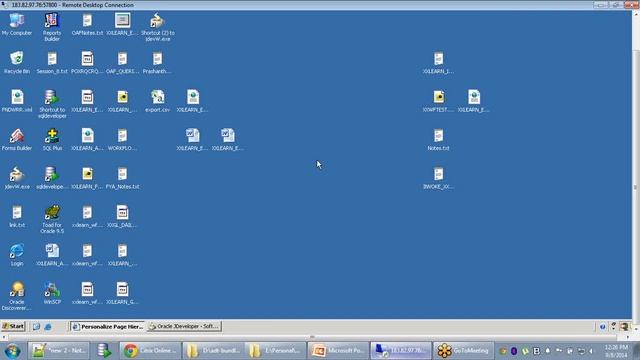This screenshot has width=640, height=360.
Task: Click the volume icon in system tray
Action: click(591, 351)
